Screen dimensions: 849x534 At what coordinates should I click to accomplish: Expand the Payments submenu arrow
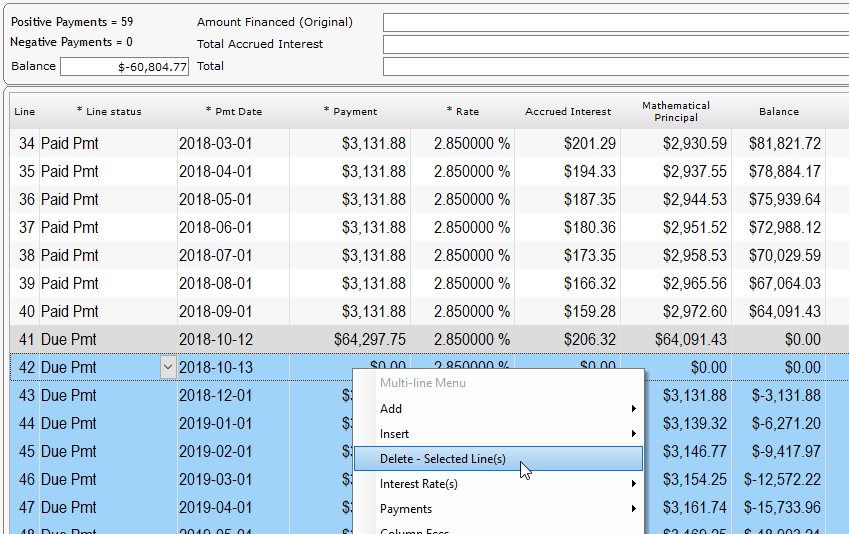point(634,509)
